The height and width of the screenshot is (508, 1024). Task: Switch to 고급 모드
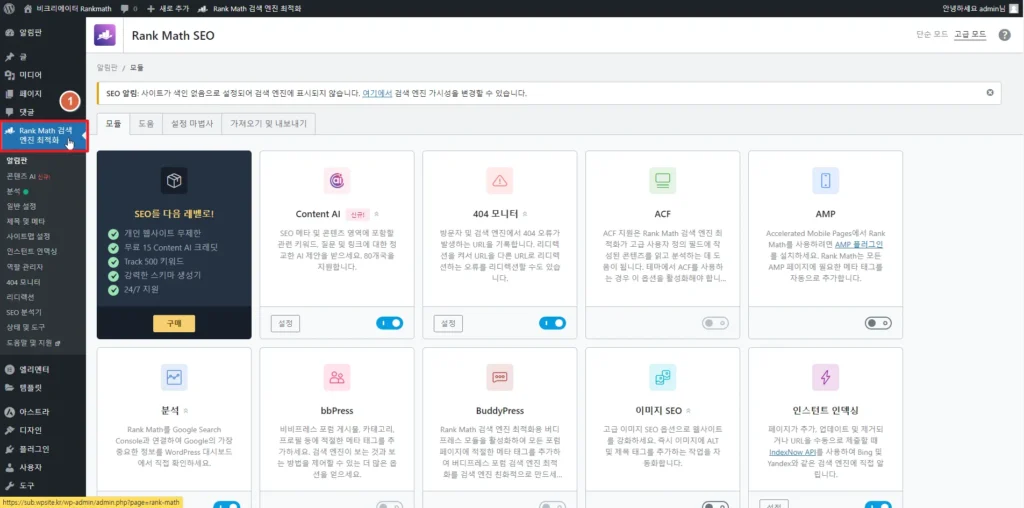[x=970, y=35]
